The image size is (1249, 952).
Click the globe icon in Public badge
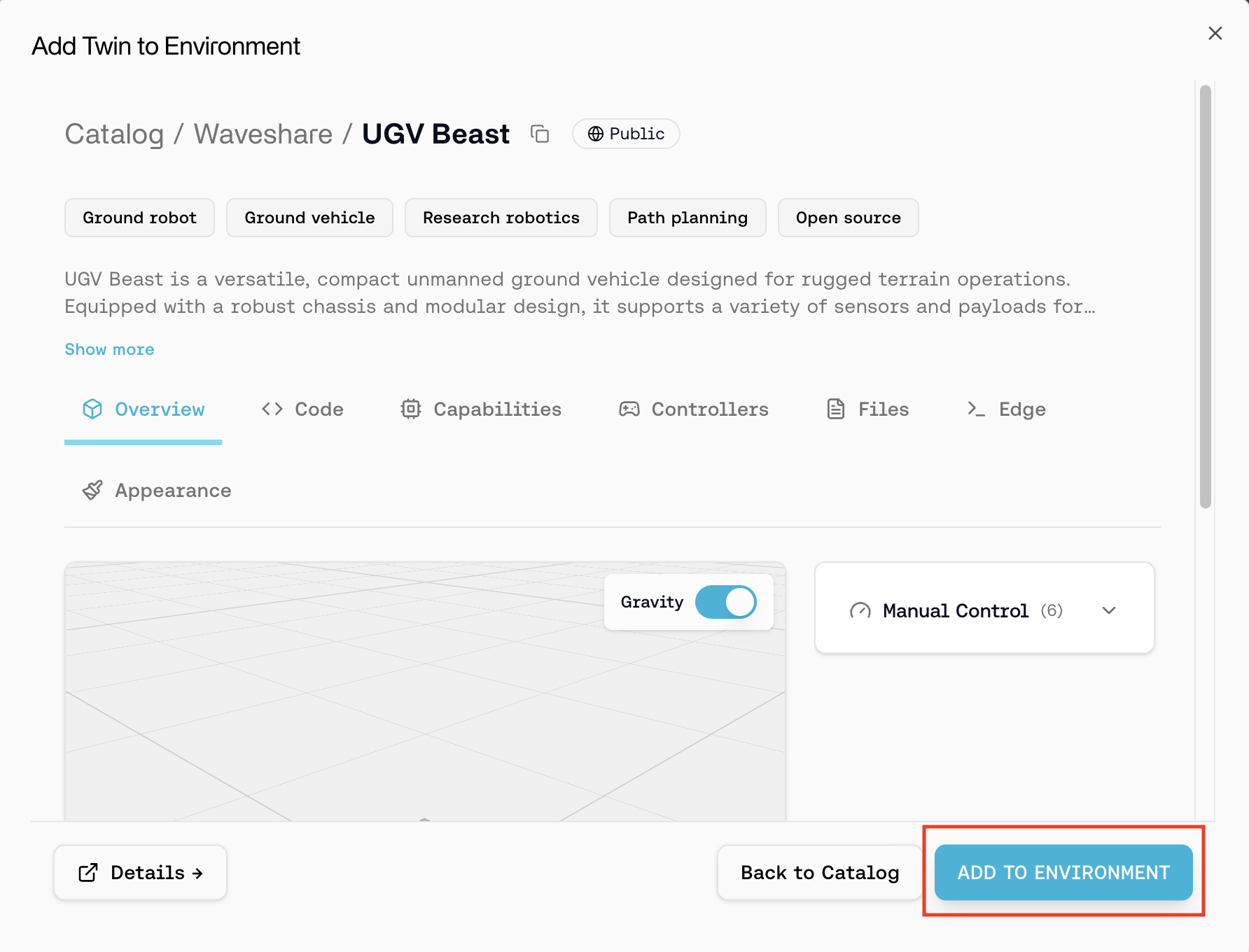click(x=595, y=134)
